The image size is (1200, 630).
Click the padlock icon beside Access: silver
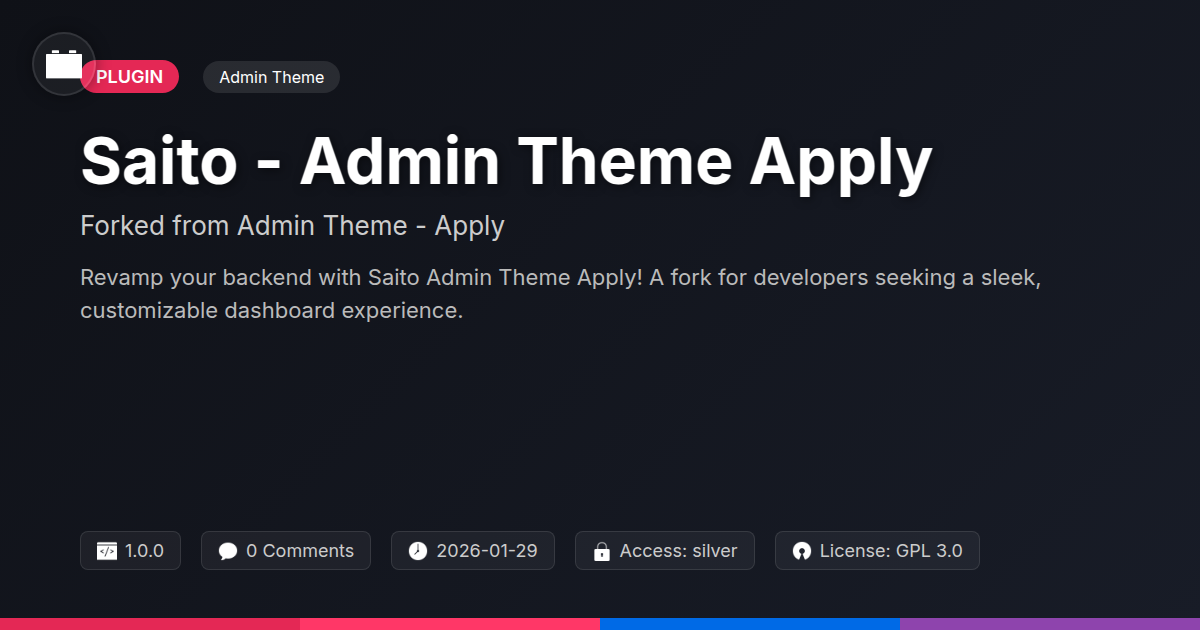601,551
